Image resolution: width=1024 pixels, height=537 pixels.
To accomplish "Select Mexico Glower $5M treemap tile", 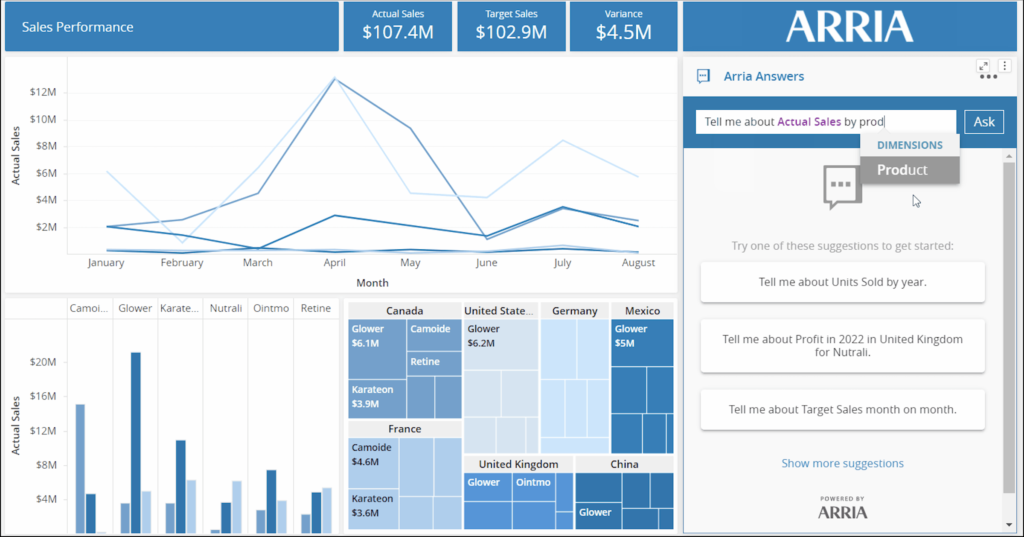I will pyautogui.click(x=642, y=342).
